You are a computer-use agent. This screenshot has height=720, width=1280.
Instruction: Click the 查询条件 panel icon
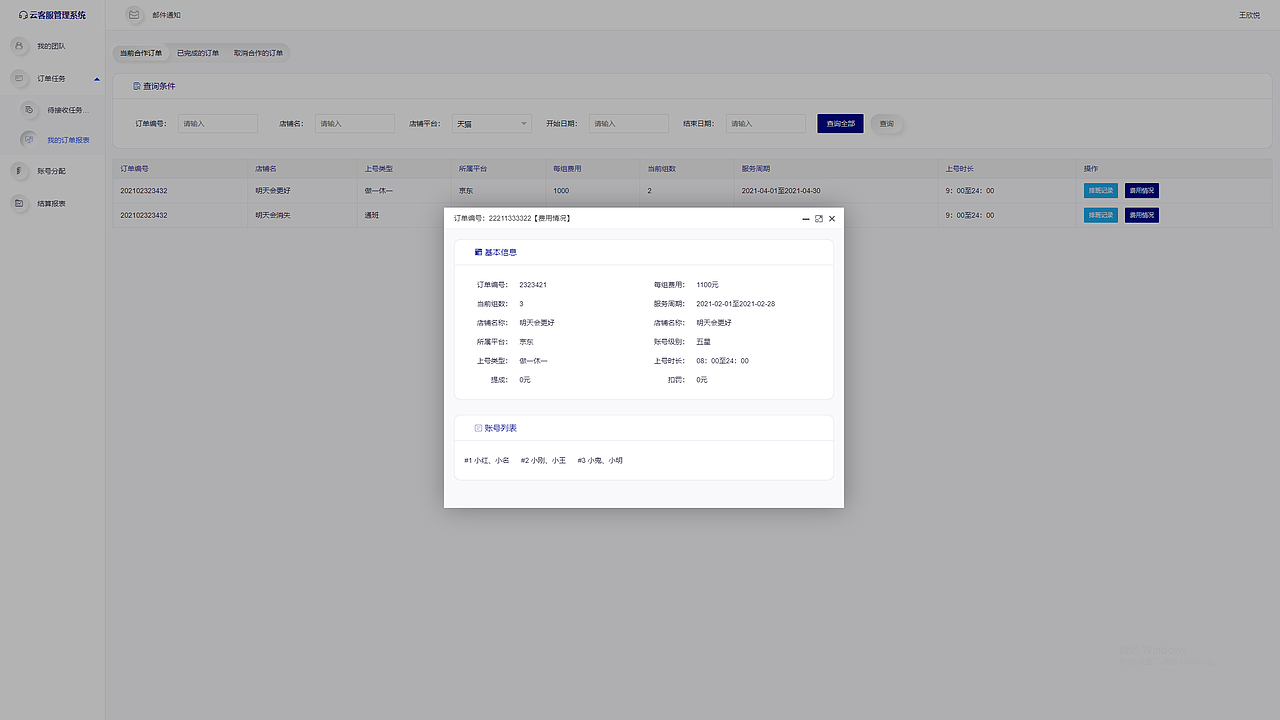point(137,87)
